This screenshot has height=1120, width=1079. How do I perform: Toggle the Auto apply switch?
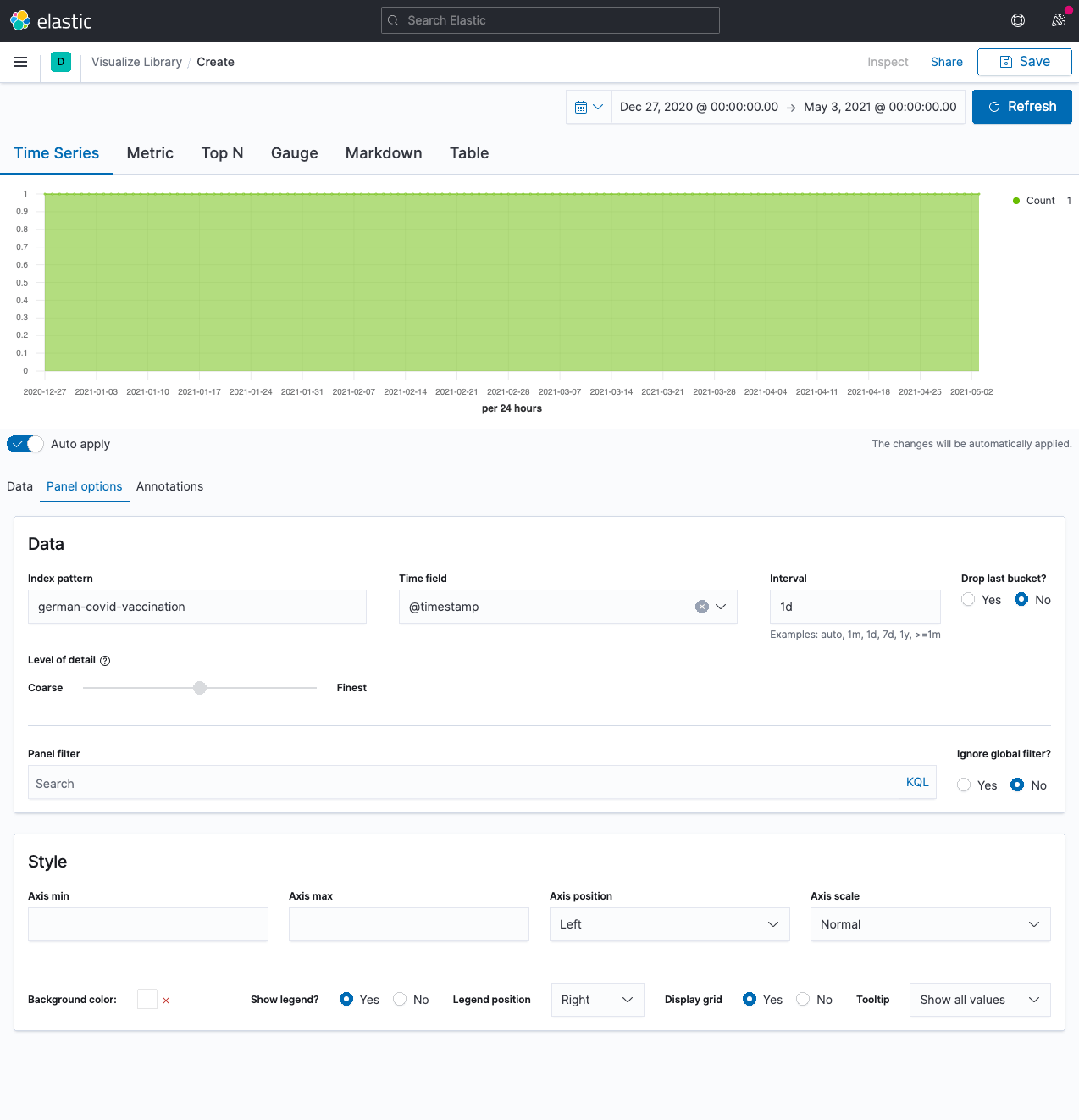[25, 444]
